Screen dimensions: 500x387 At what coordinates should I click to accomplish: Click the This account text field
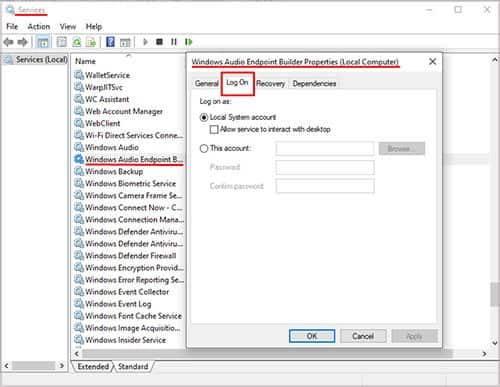coord(325,148)
